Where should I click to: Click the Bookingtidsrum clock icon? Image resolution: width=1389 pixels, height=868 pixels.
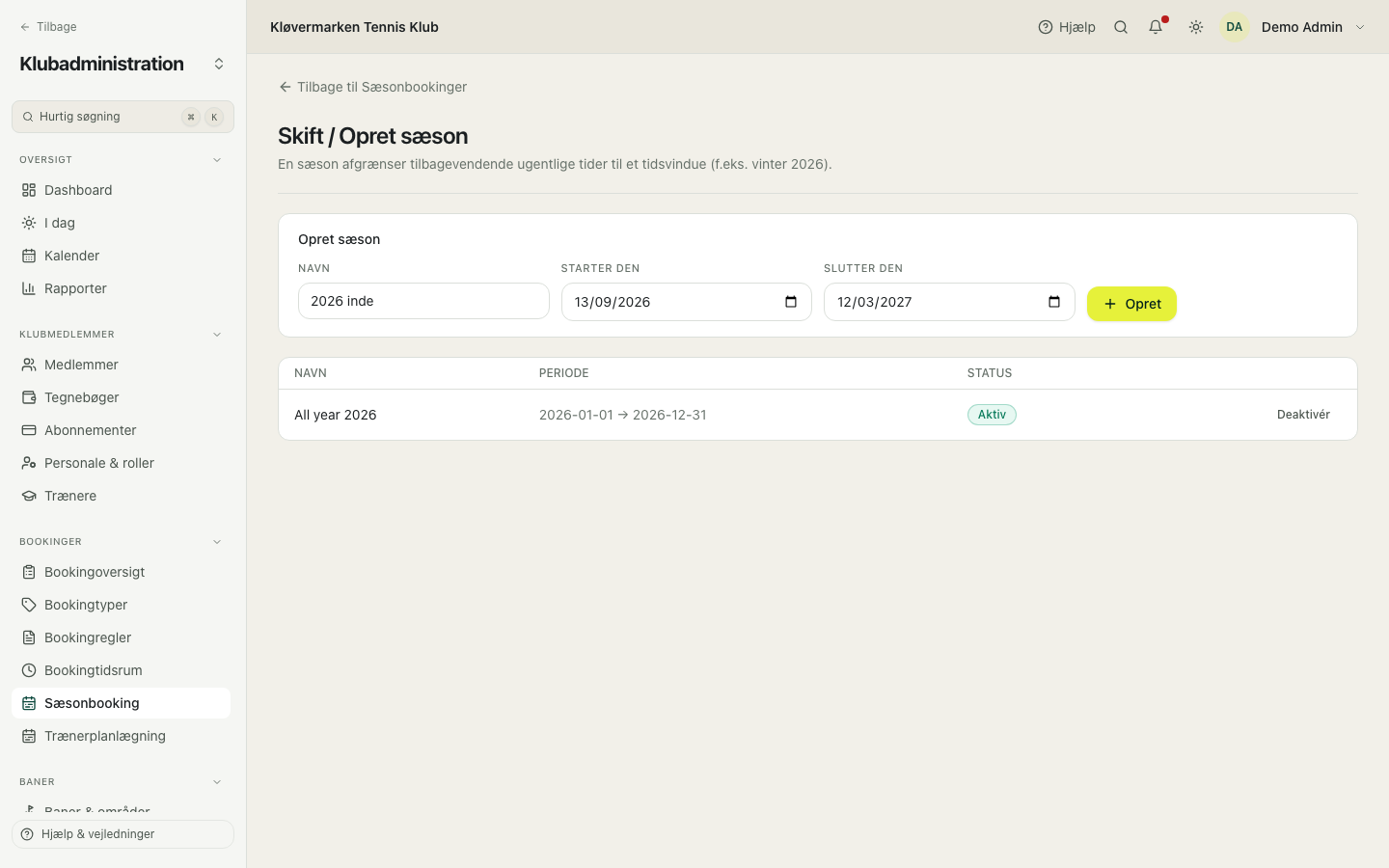tap(29, 670)
